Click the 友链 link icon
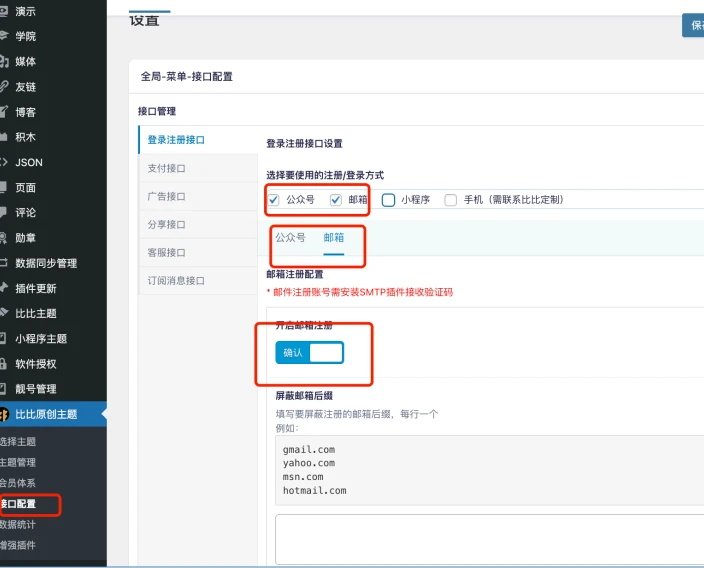 click(4, 86)
